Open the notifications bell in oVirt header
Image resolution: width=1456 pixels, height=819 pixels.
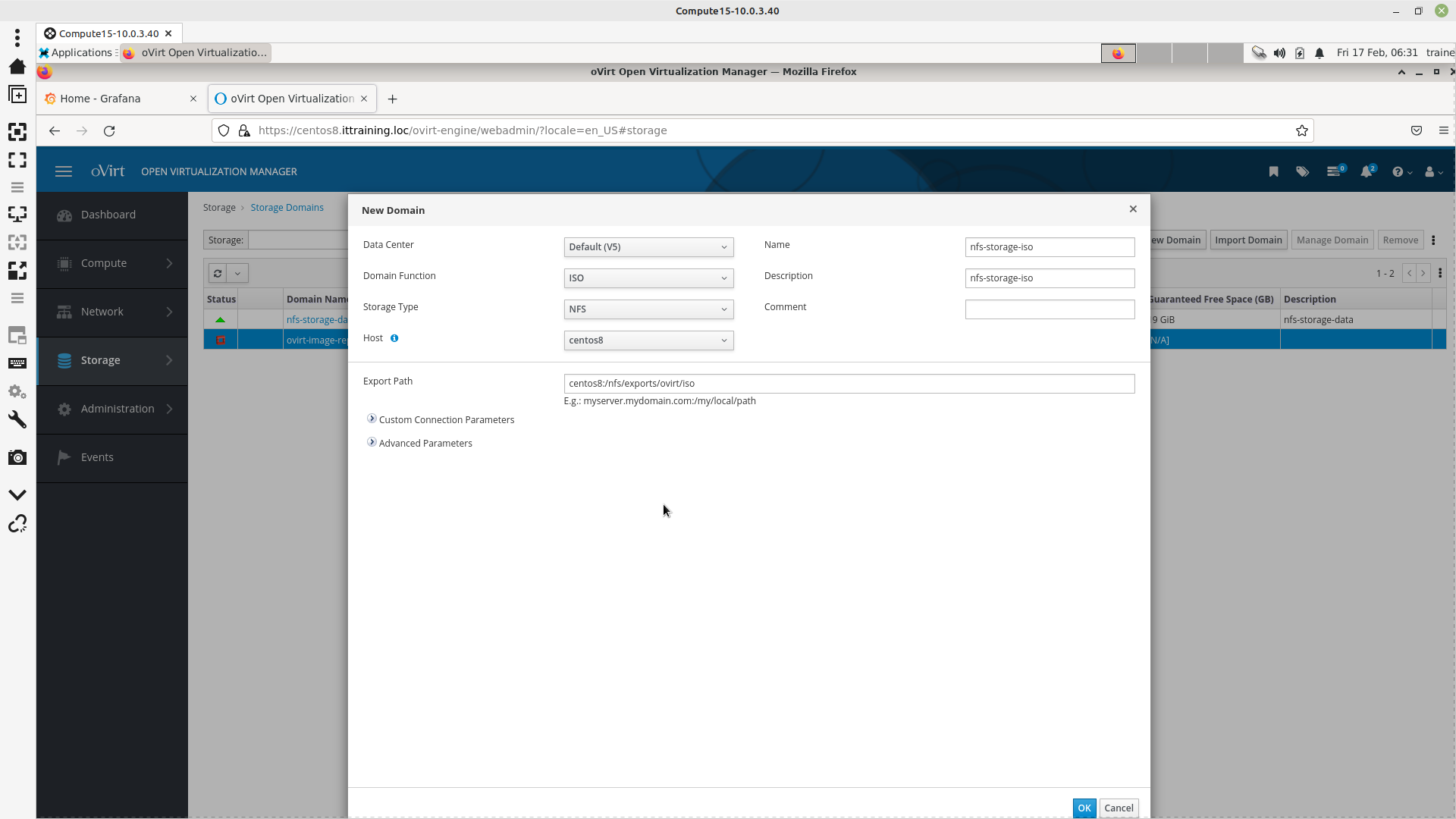1366,172
